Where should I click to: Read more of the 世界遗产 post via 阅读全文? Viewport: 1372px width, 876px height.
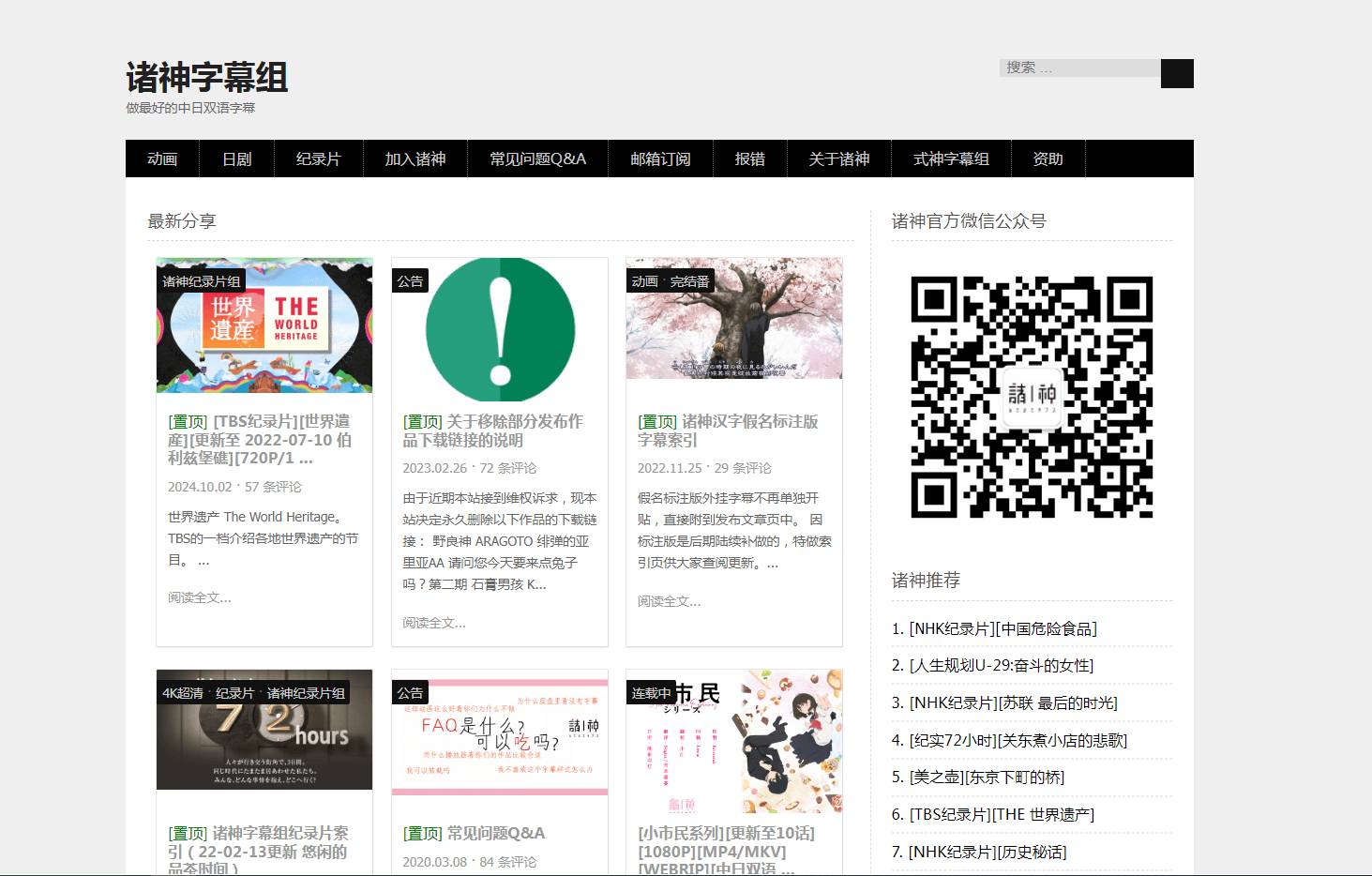[x=200, y=597]
